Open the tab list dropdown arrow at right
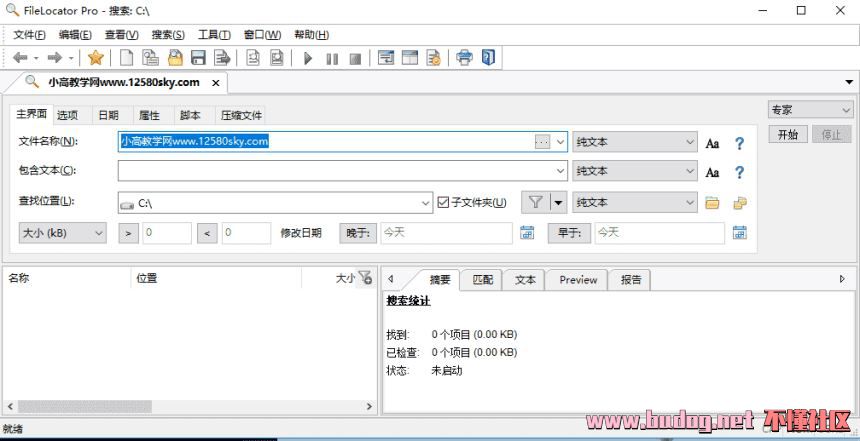 click(849, 82)
